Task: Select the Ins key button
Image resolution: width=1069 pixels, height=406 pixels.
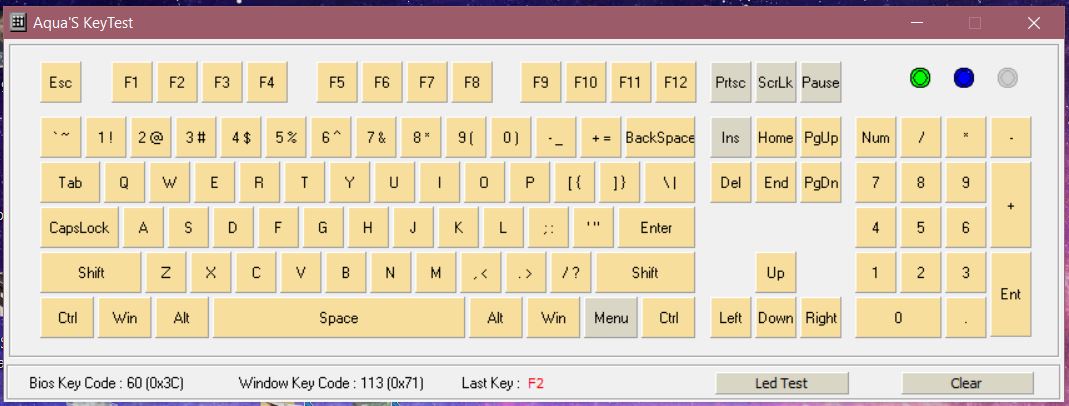Action: (x=731, y=137)
